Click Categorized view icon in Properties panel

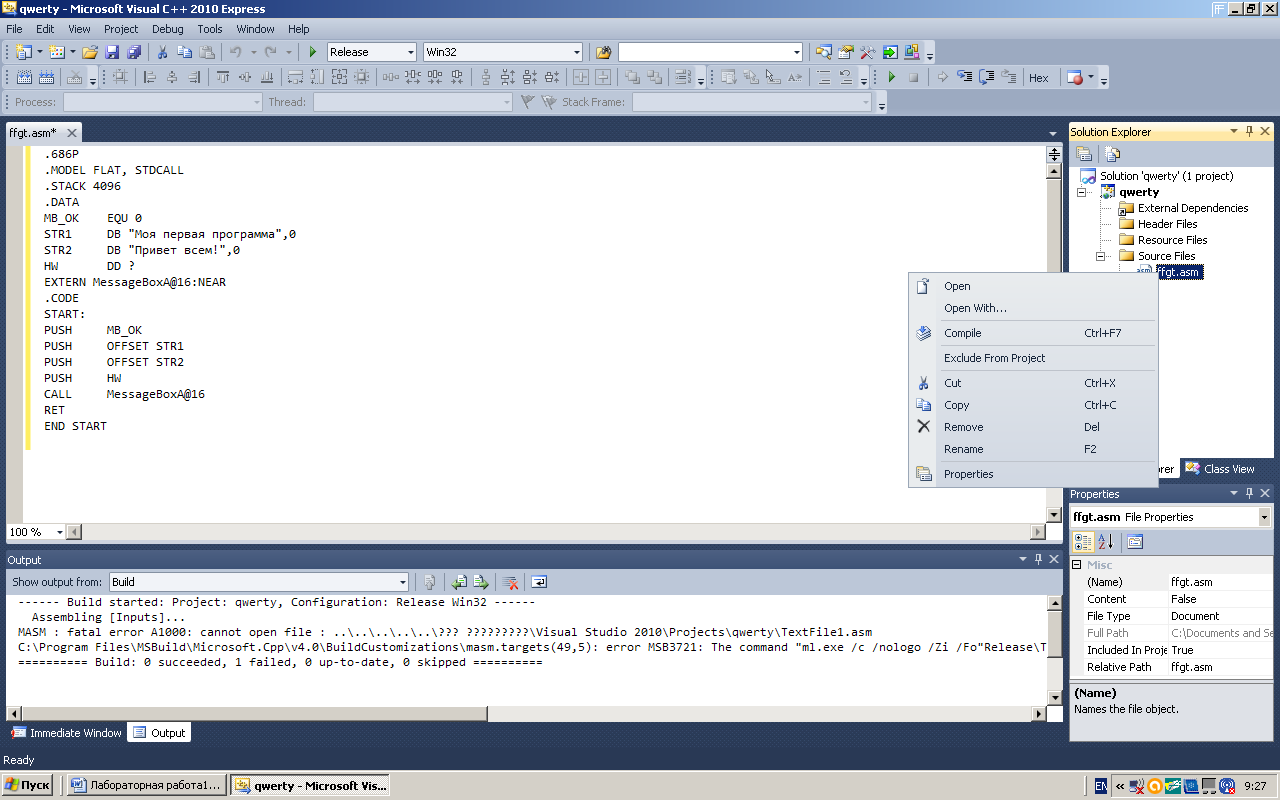coord(1083,542)
